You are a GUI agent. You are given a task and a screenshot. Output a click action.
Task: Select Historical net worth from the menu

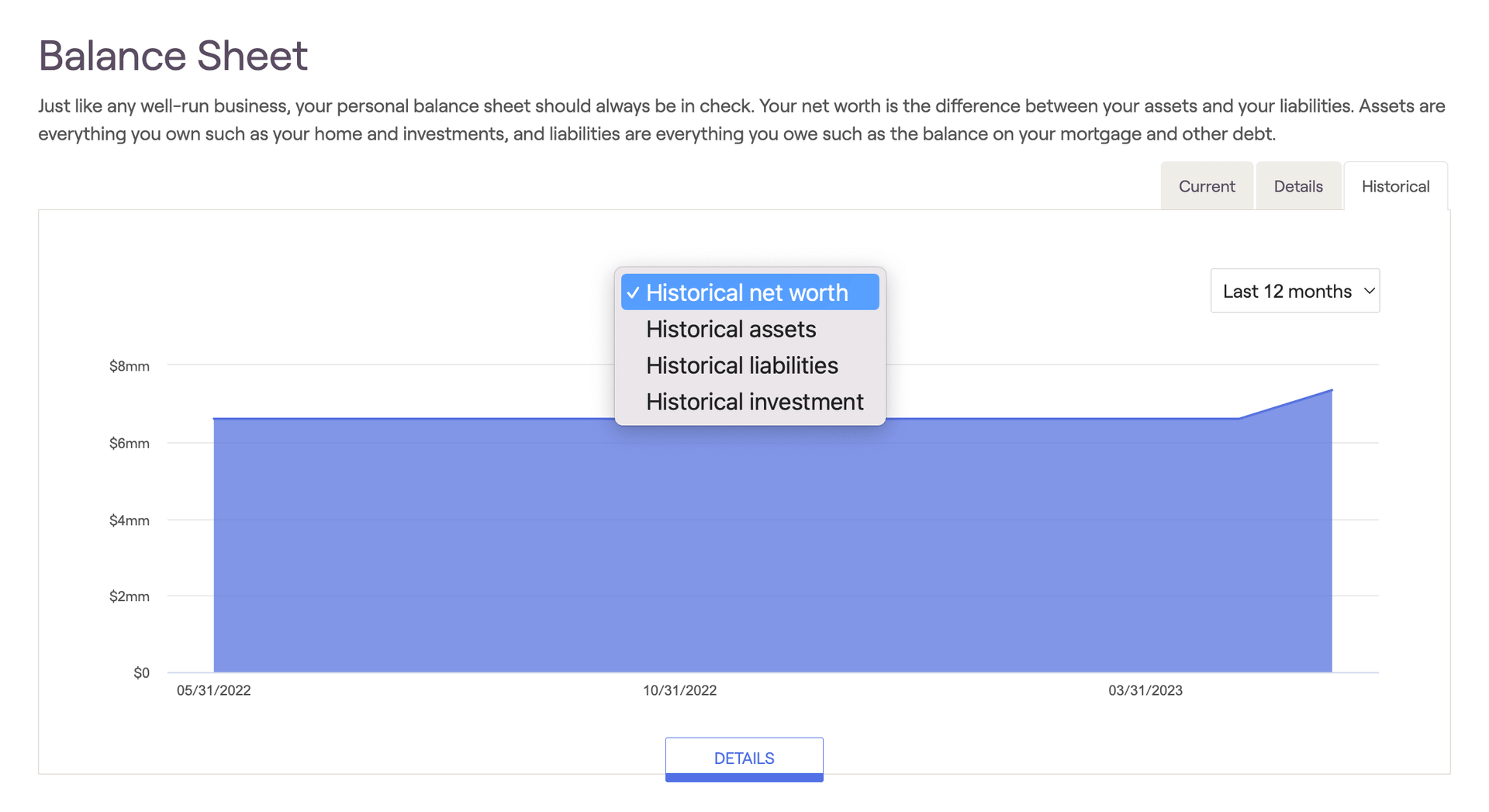coord(747,292)
